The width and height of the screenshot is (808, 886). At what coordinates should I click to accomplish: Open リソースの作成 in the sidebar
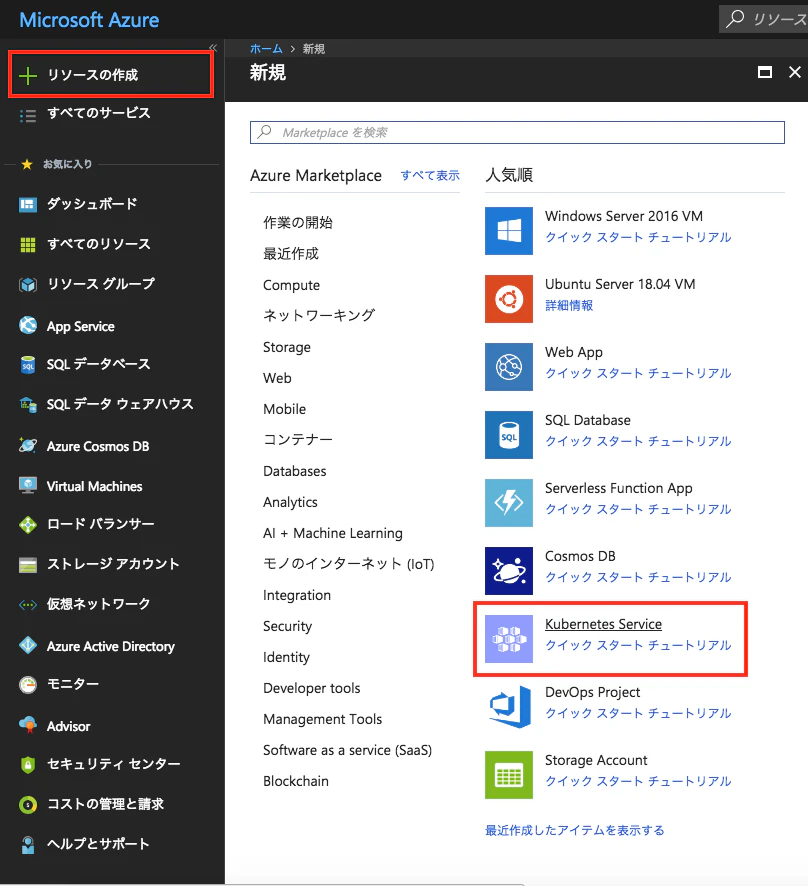tap(111, 75)
